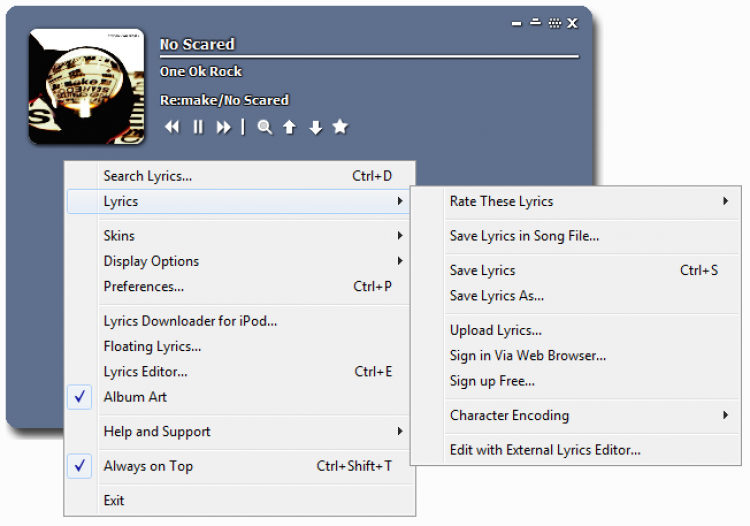Click the magnifier search lyrics icon
Screen dimensions: 750x526
pyautogui.click(x=265, y=127)
